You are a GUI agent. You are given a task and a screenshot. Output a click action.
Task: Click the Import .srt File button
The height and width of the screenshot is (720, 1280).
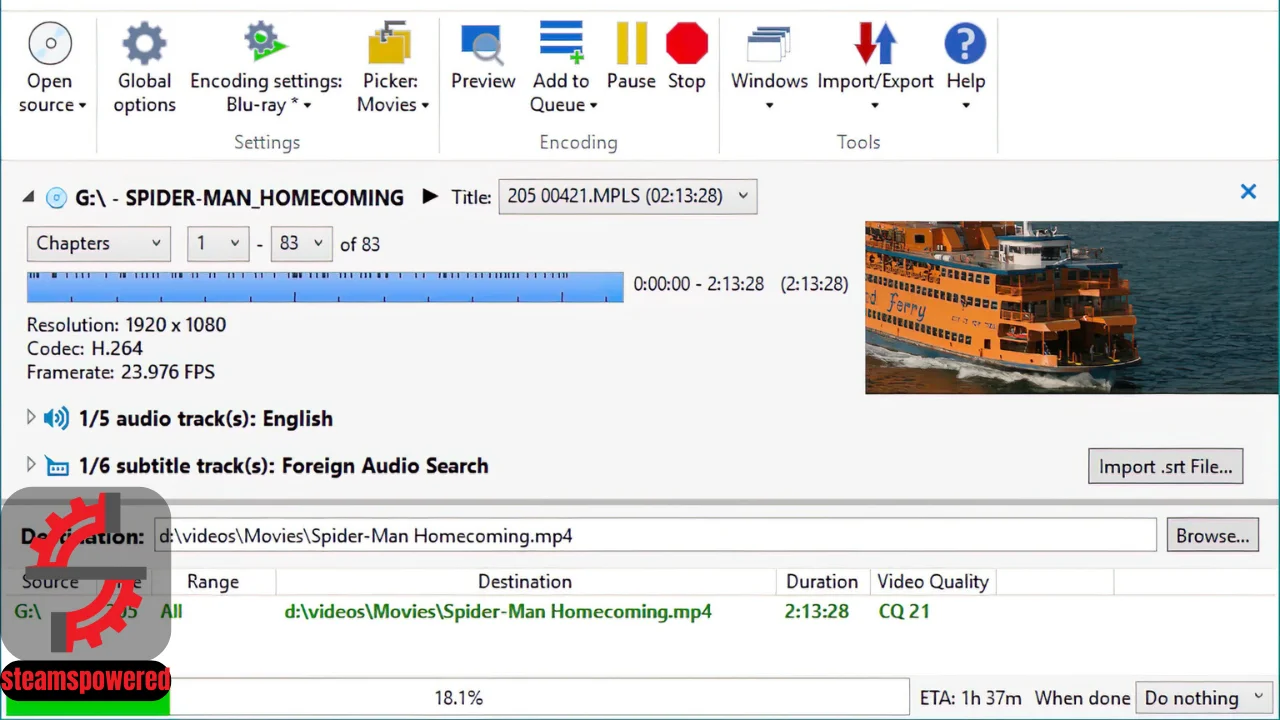1165,466
